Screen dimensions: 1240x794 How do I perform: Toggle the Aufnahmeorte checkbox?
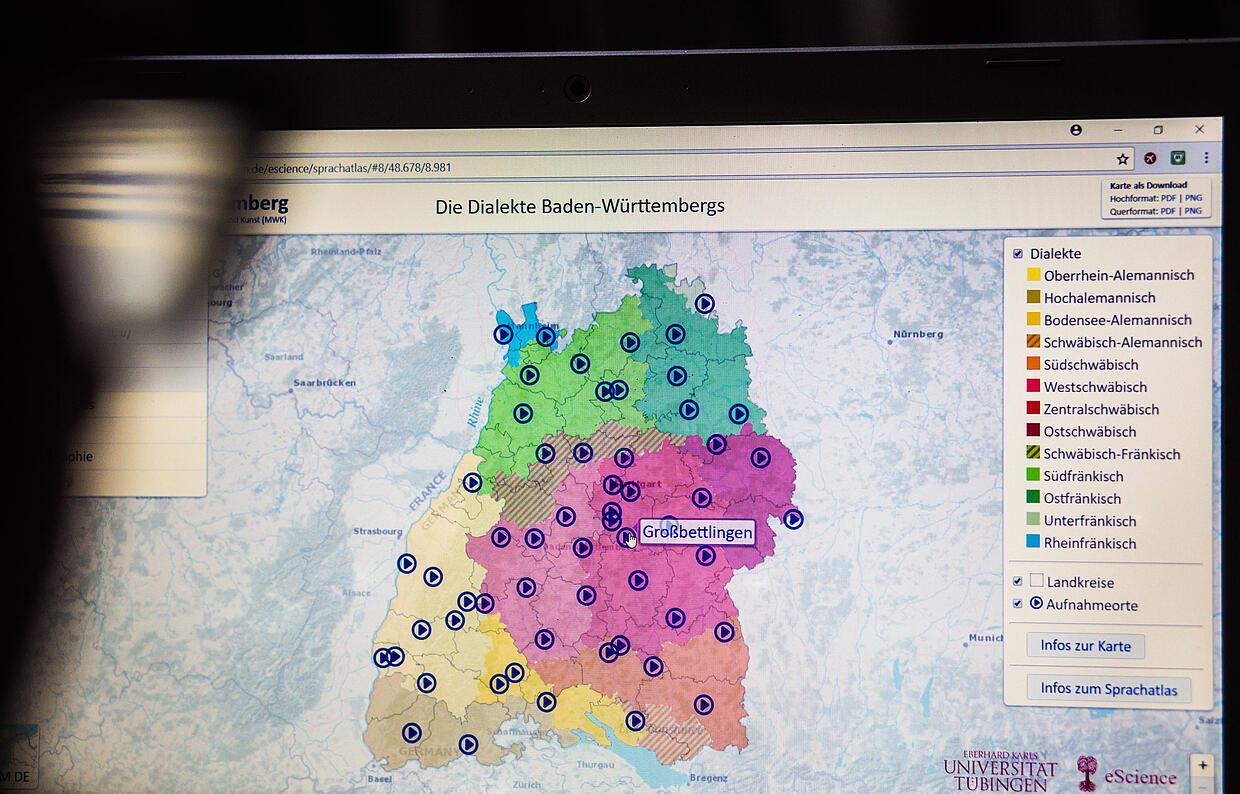[x=1018, y=604]
